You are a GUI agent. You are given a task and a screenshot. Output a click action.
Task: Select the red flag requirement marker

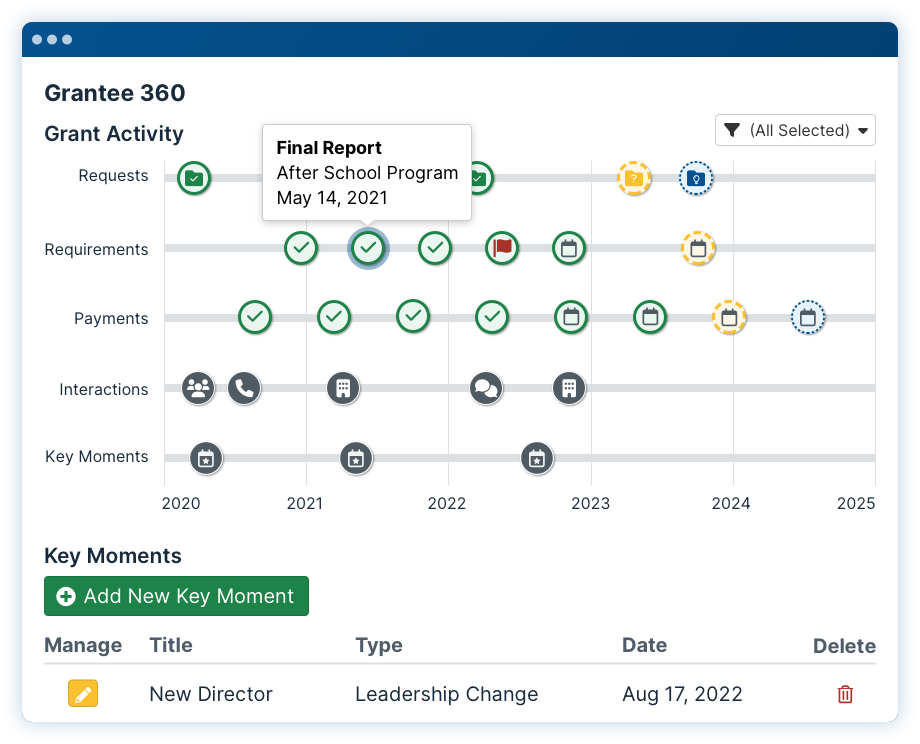pos(502,248)
